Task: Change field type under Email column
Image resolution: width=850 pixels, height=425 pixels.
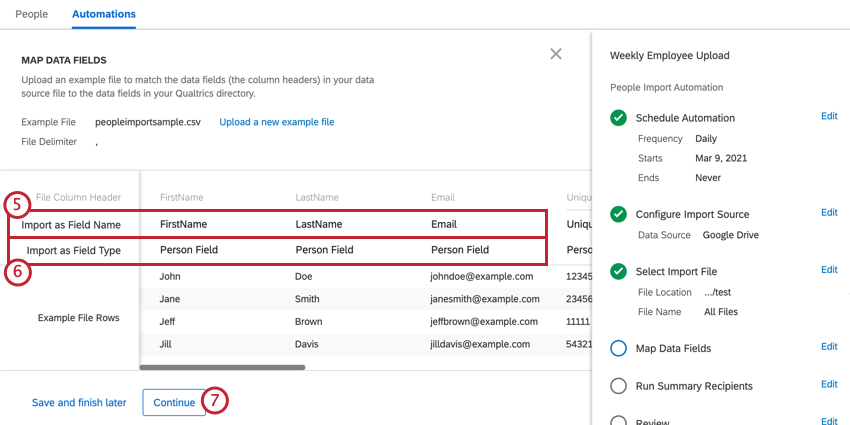Action: tap(460, 250)
